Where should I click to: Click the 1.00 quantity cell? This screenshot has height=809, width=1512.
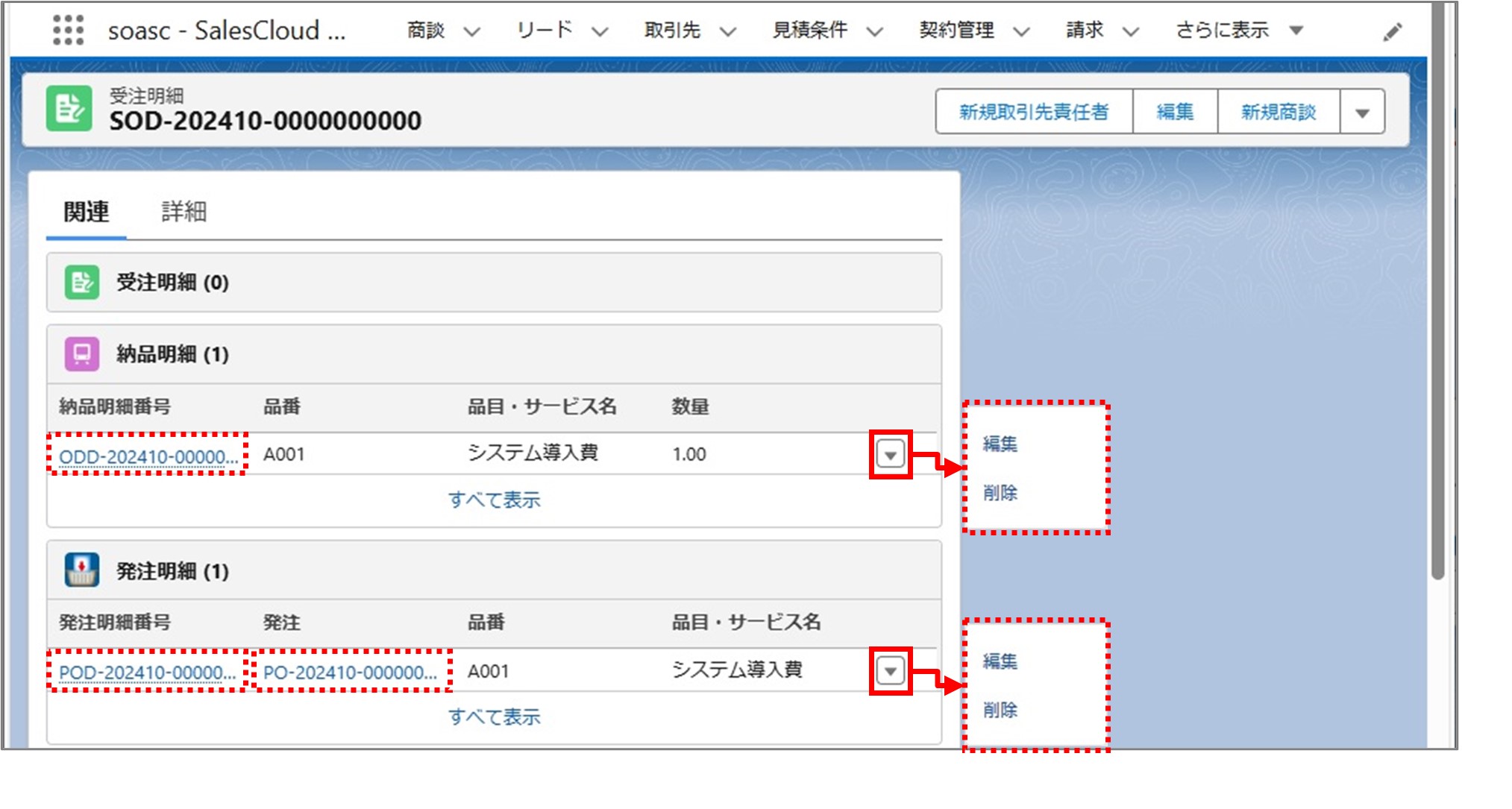(x=689, y=454)
